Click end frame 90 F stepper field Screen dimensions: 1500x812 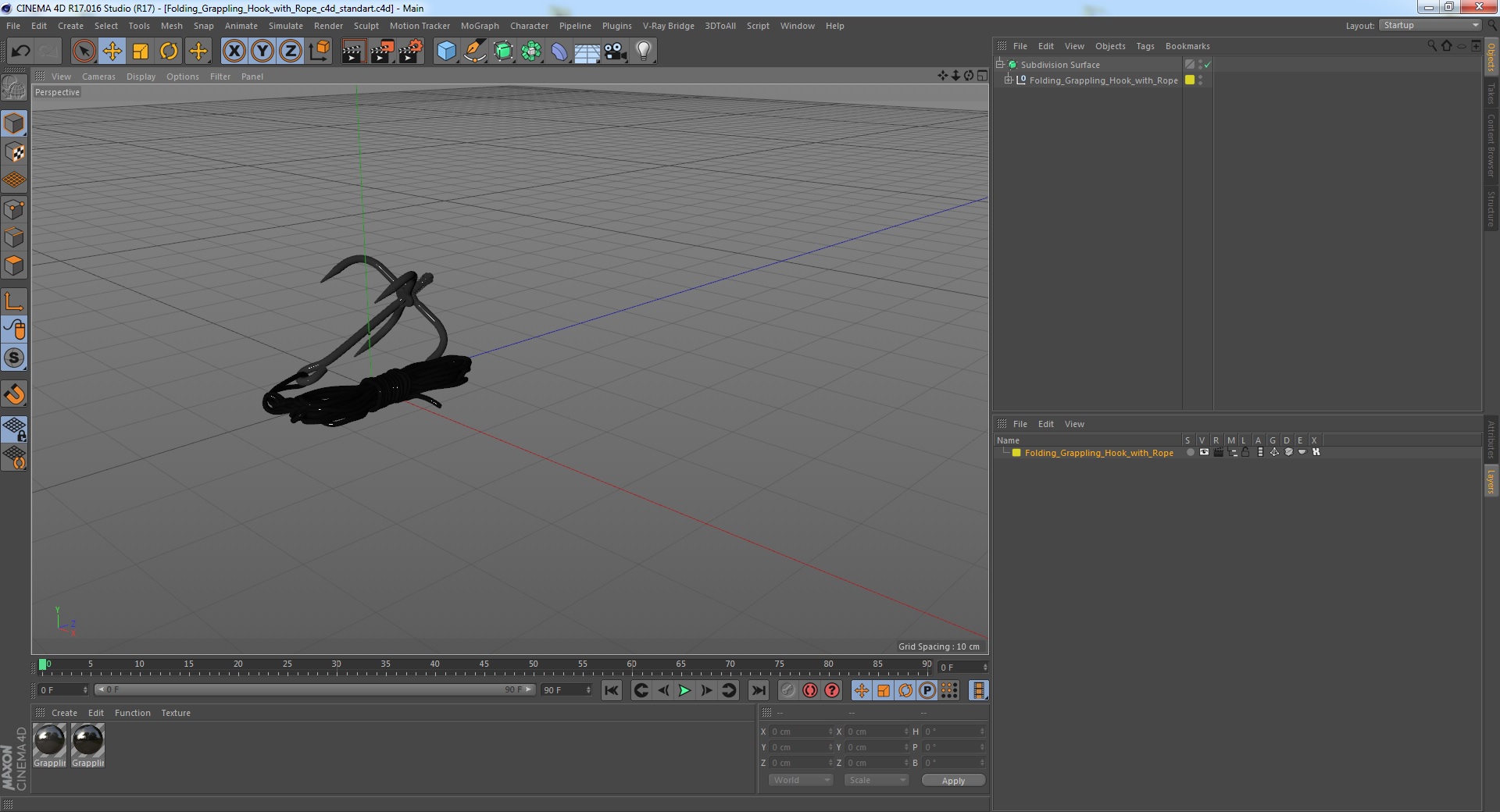(566, 690)
